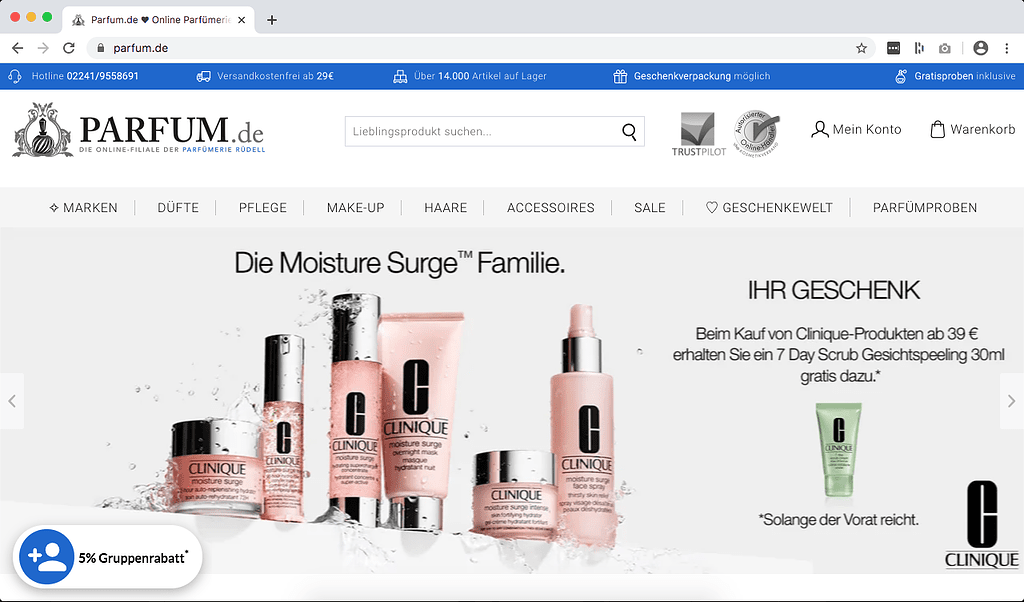
Task: Open the Trustpilot badge
Action: [699, 134]
